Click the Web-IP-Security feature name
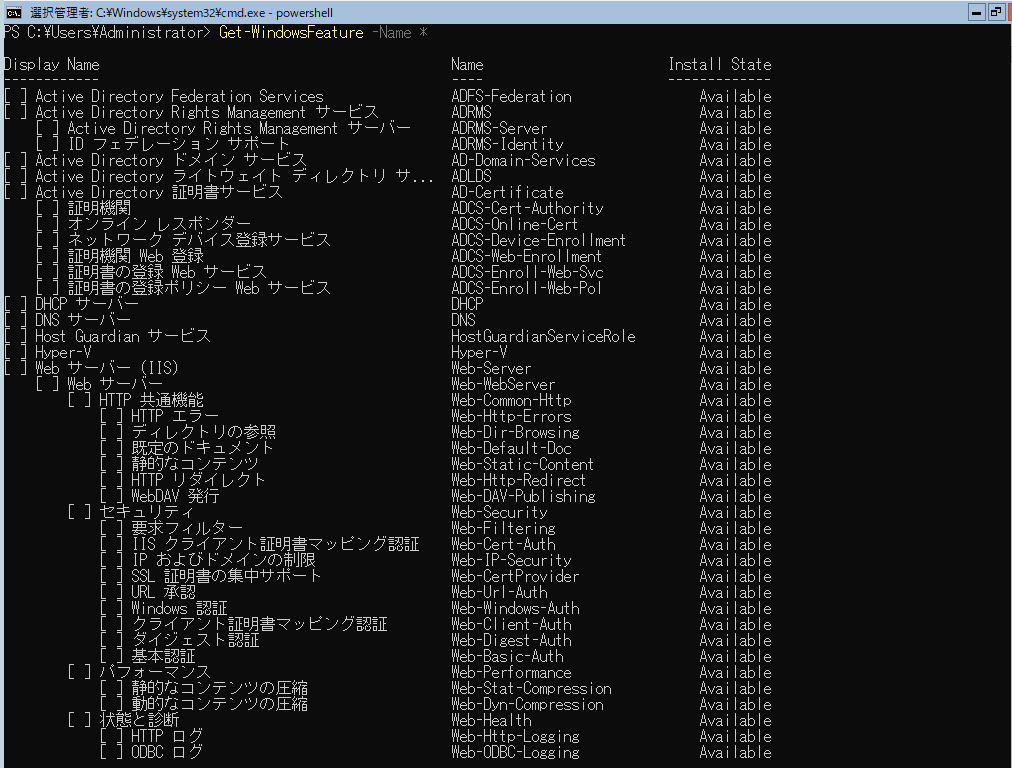 pyautogui.click(x=511, y=560)
